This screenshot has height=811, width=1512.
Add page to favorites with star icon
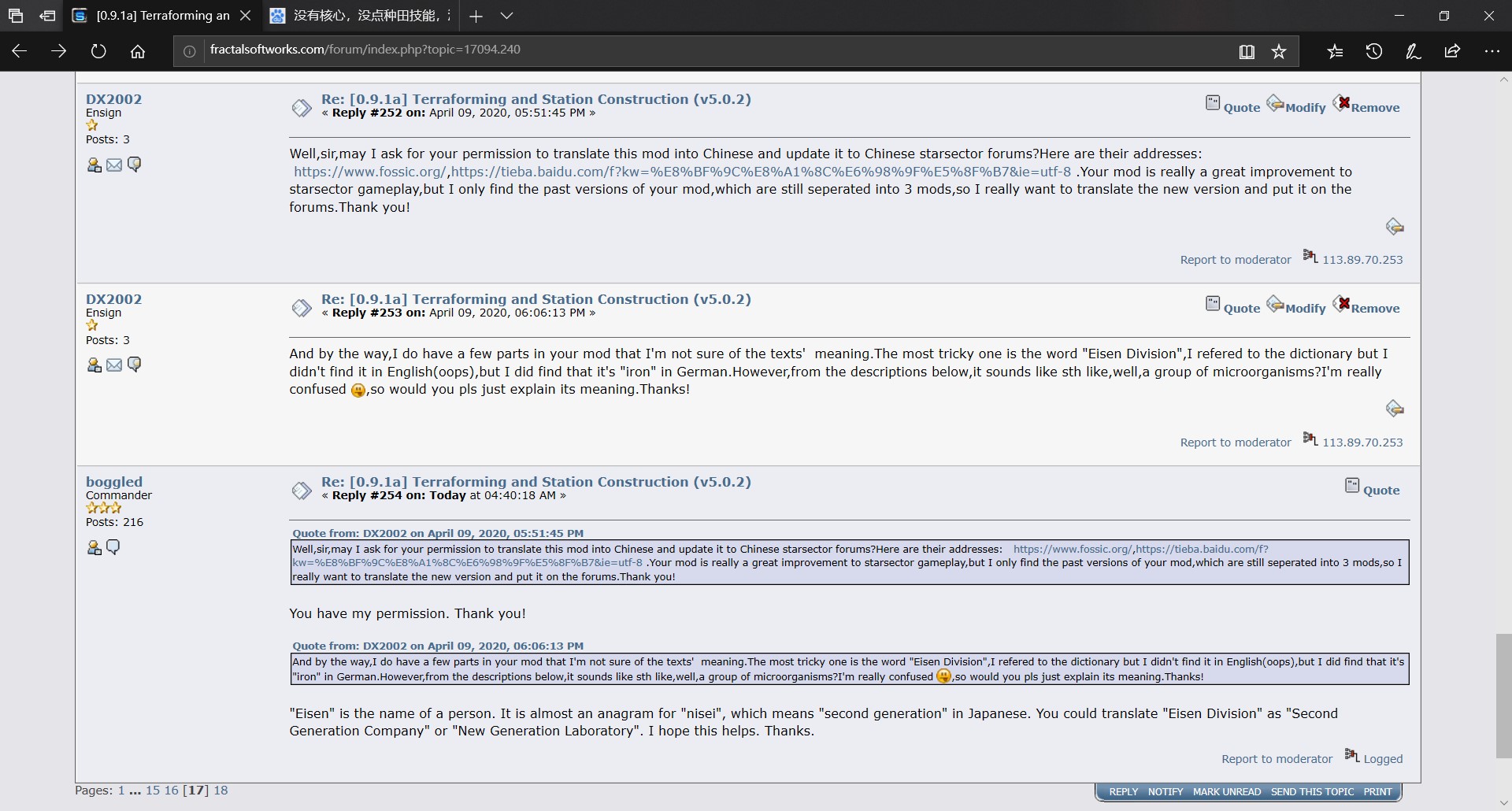(x=1279, y=51)
